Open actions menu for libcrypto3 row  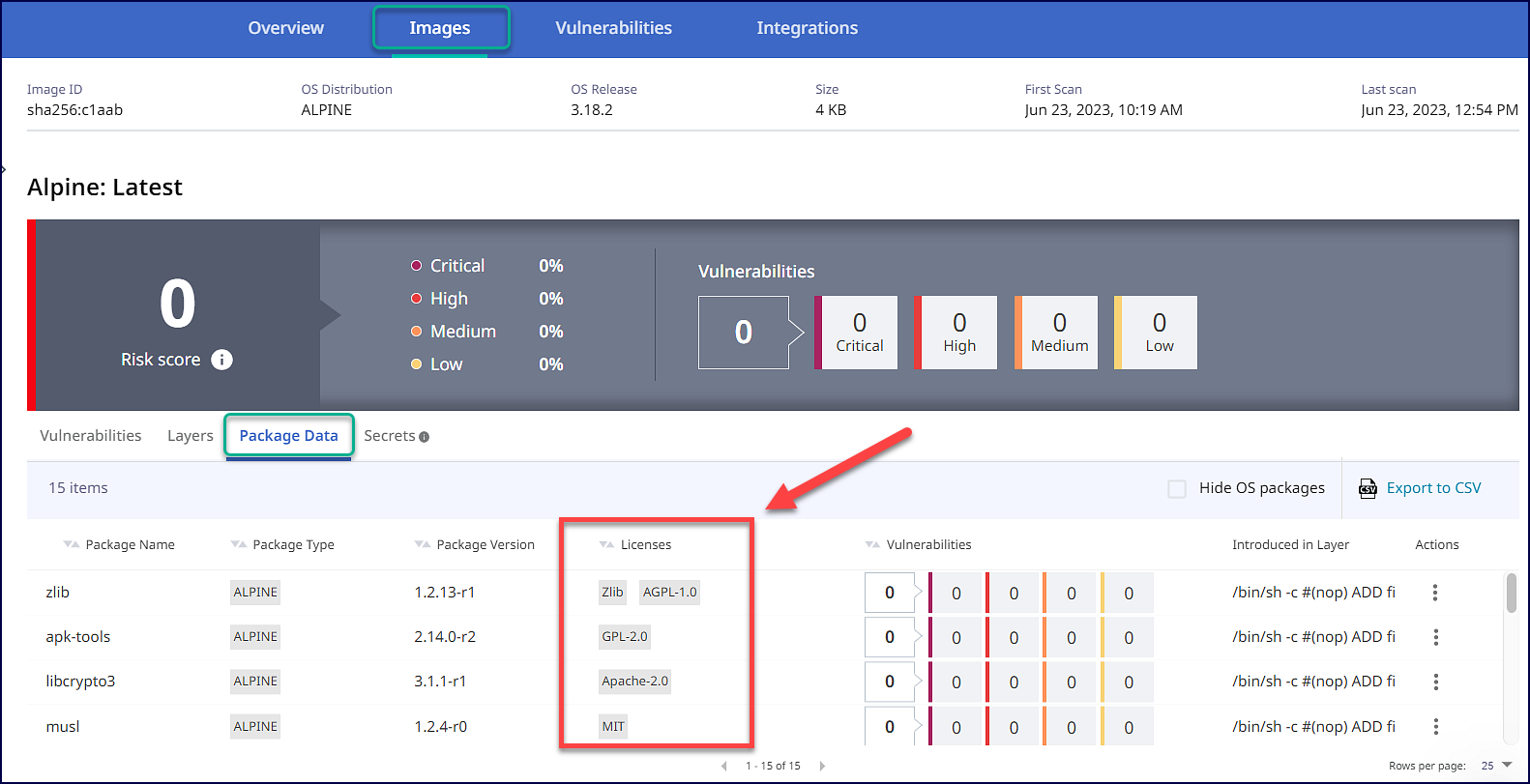[1435, 682]
